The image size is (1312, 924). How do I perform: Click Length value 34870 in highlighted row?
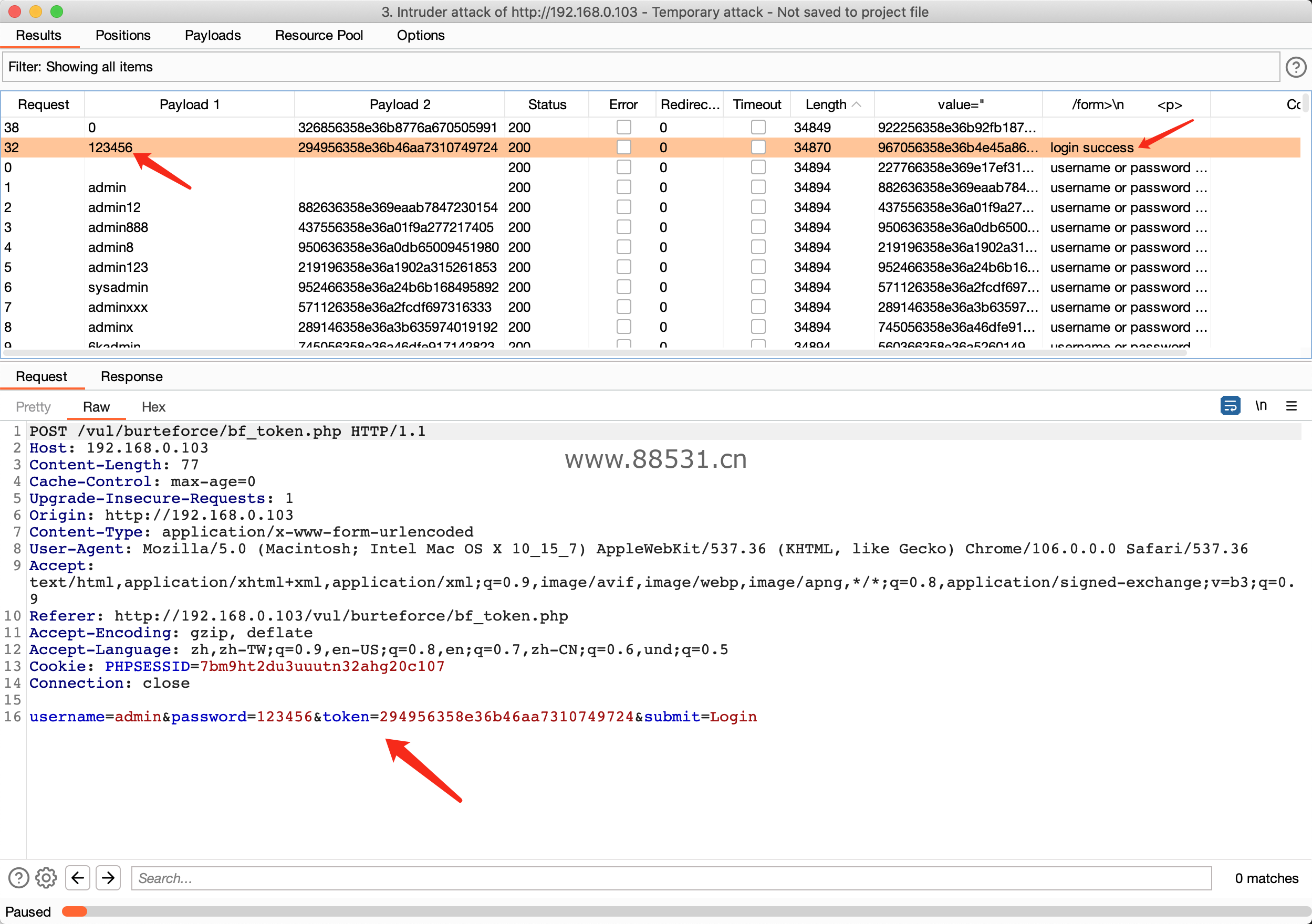click(812, 148)
